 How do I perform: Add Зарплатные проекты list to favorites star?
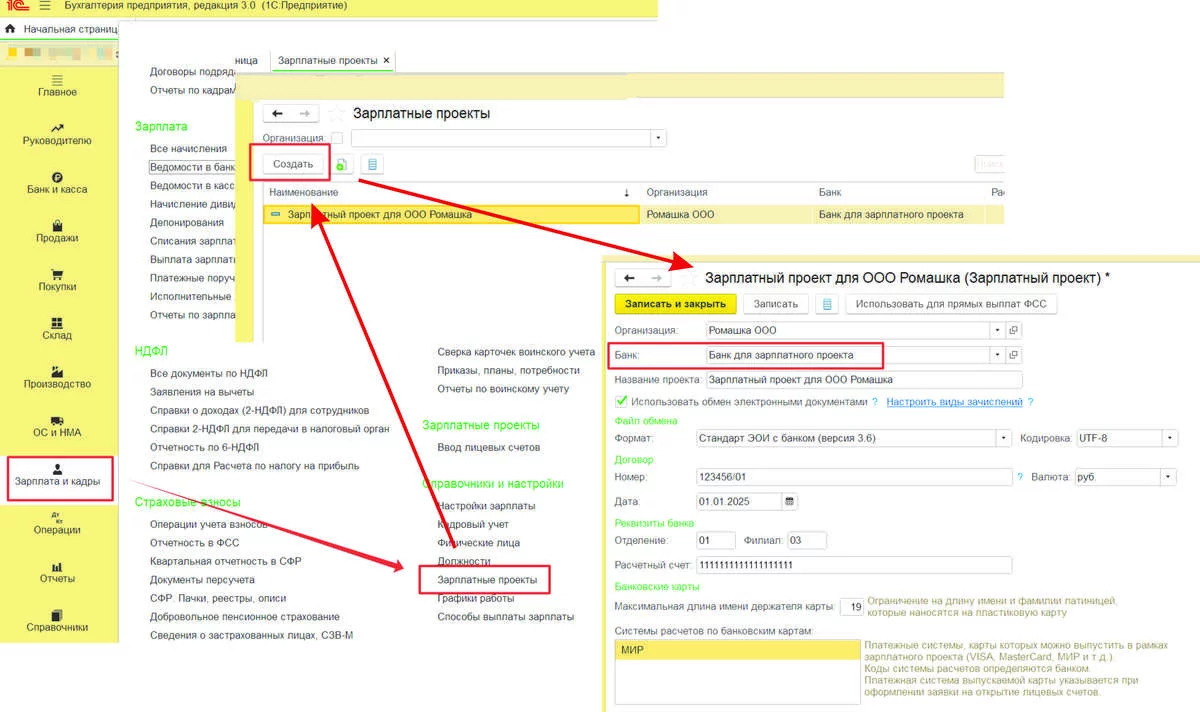coord(336,114)
